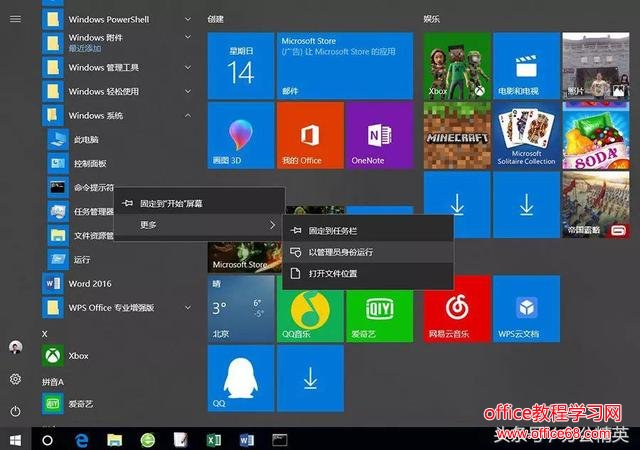640x450 pixels.
Task: Open the Movies and TV tile
Action: tap(527, 66)
